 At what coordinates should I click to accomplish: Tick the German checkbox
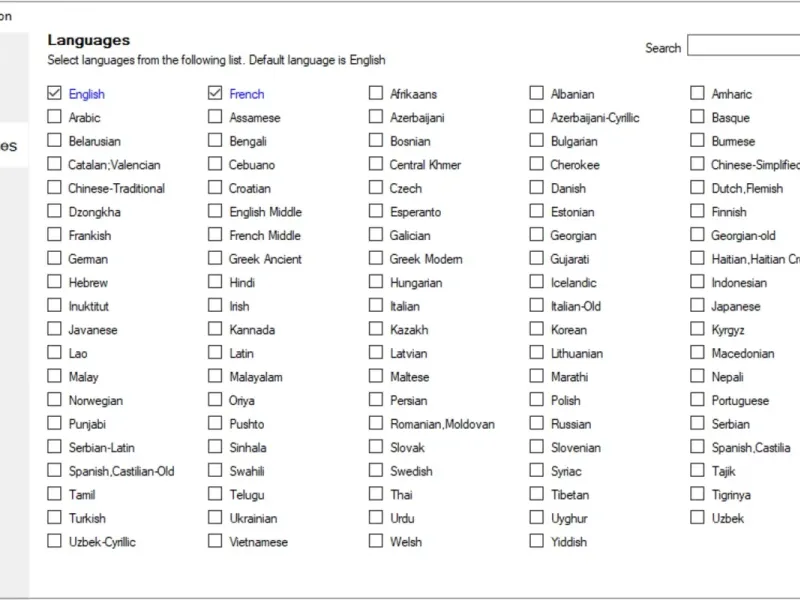tap(54, 259)
